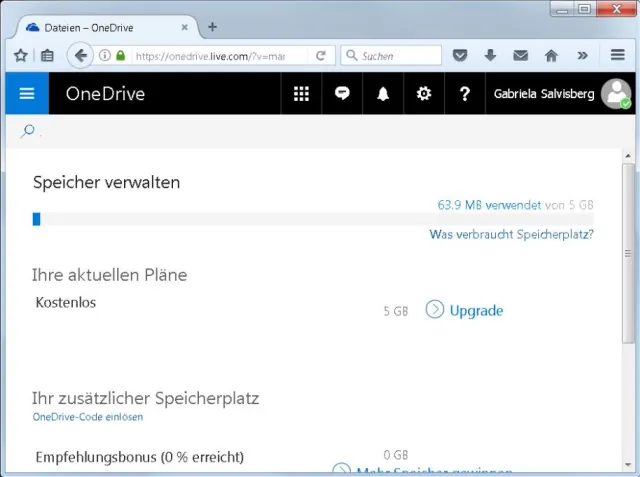Image resolution: width=640 pixels, height=477 pixels.
Task: Open the Pocket icon in Firefox toolbar
Action: [459, 56]
